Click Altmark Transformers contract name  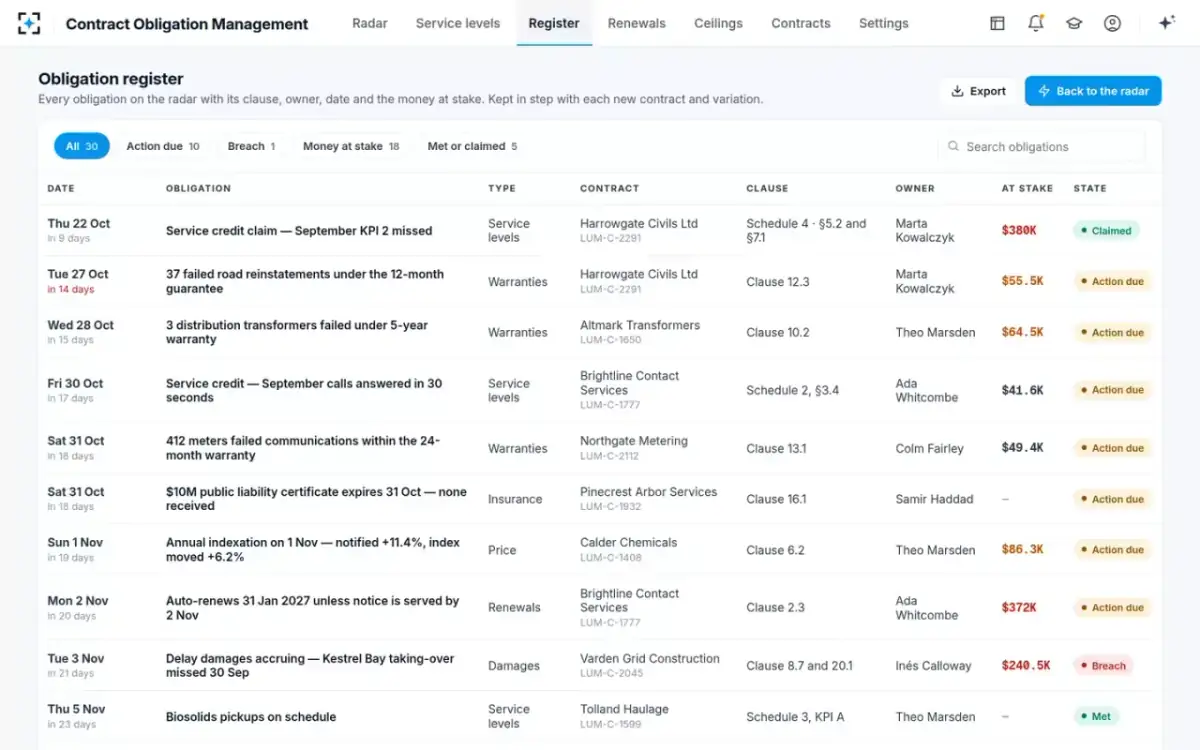pos(640,325)
